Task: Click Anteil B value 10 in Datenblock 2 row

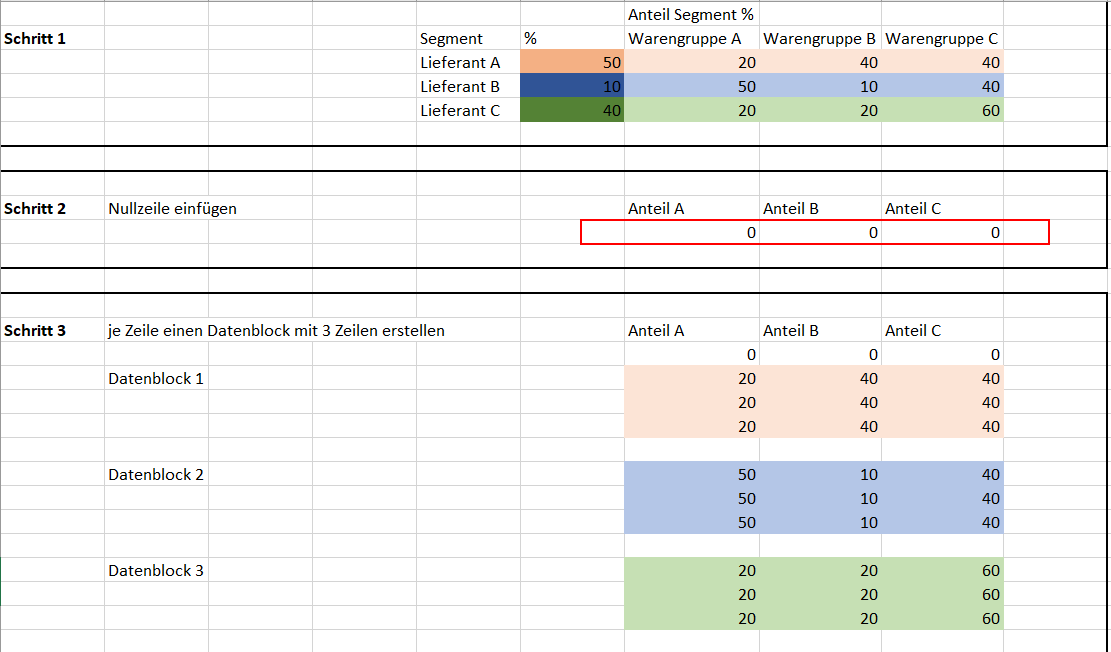Action: [820, 474]
